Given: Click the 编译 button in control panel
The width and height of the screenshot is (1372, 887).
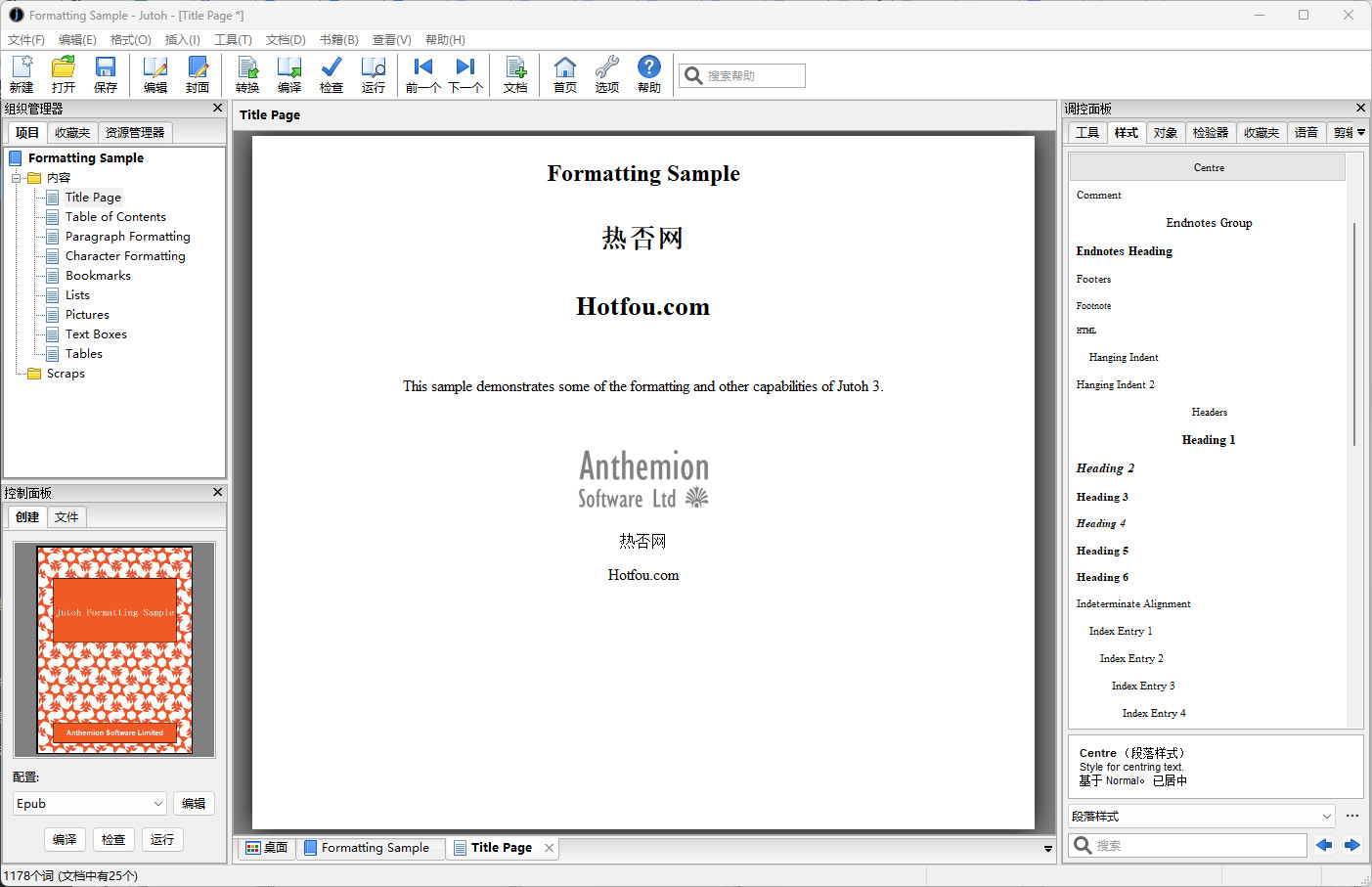Looking at the screenshot, I should [x=65, y=840].
